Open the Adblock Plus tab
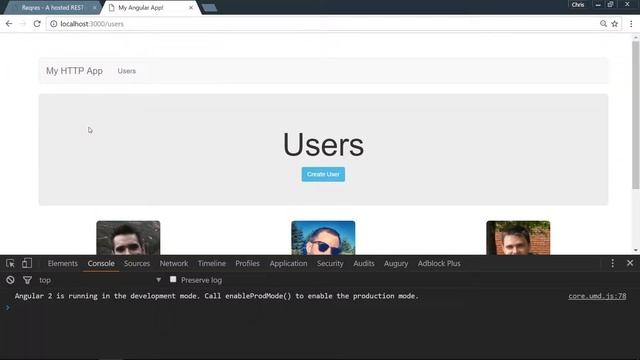The height and width of the screenshot is (360, 640). tap(439, 264)
